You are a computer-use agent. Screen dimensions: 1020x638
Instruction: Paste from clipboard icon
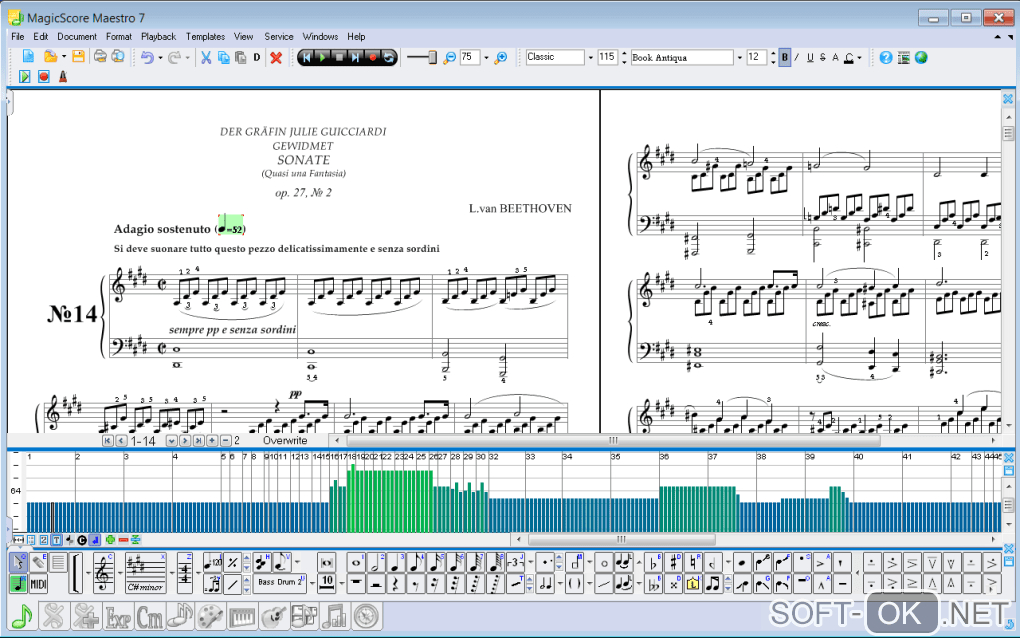pos(240,58)
